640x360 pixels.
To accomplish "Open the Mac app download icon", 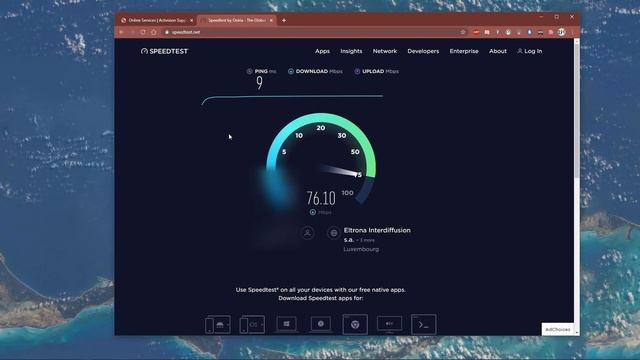I will coord(320,324).
